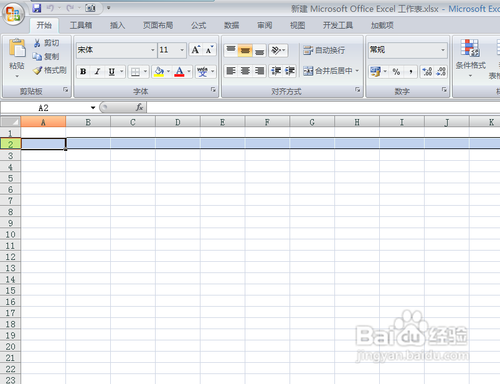
Task: Launch the 数字 dialog launcher
Action: pyautogui.click(x=444, y=90)
